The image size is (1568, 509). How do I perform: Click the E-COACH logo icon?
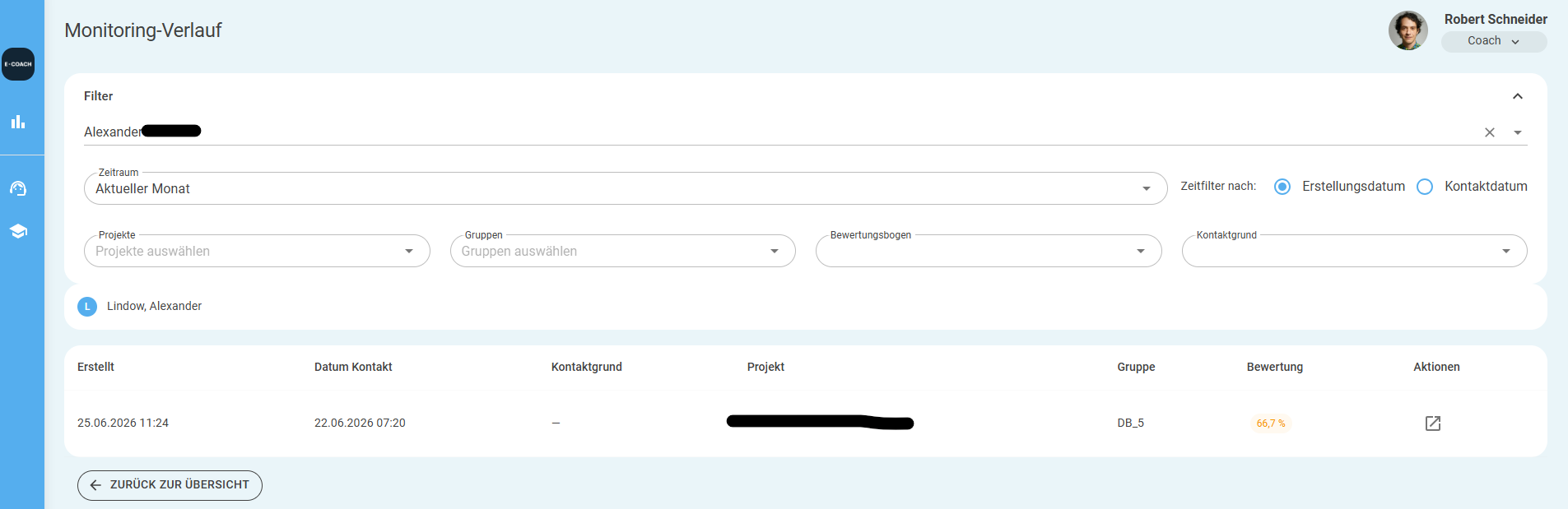click(x=18, y=64)
